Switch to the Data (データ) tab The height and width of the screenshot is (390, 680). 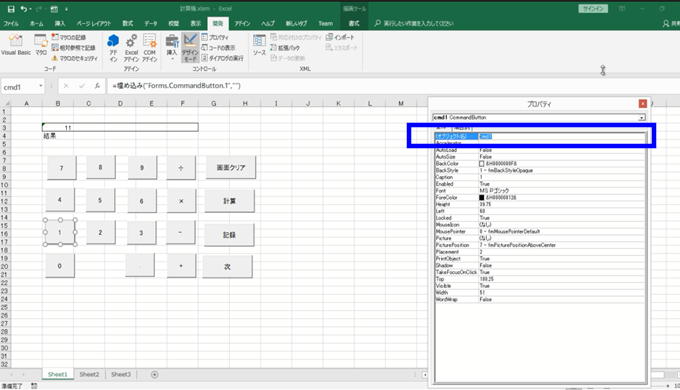pos(151,23)
